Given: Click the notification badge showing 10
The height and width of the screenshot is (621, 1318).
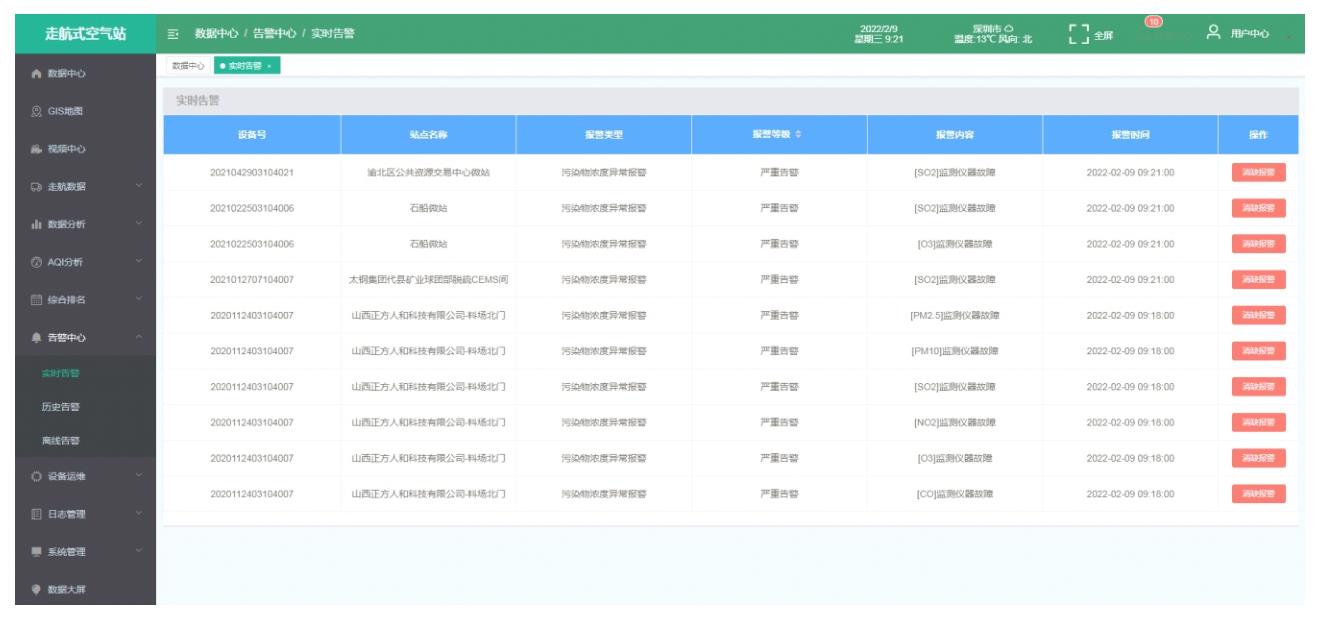Looking at the screenshot, I should pyautogui.click(x=1151, y=22).
